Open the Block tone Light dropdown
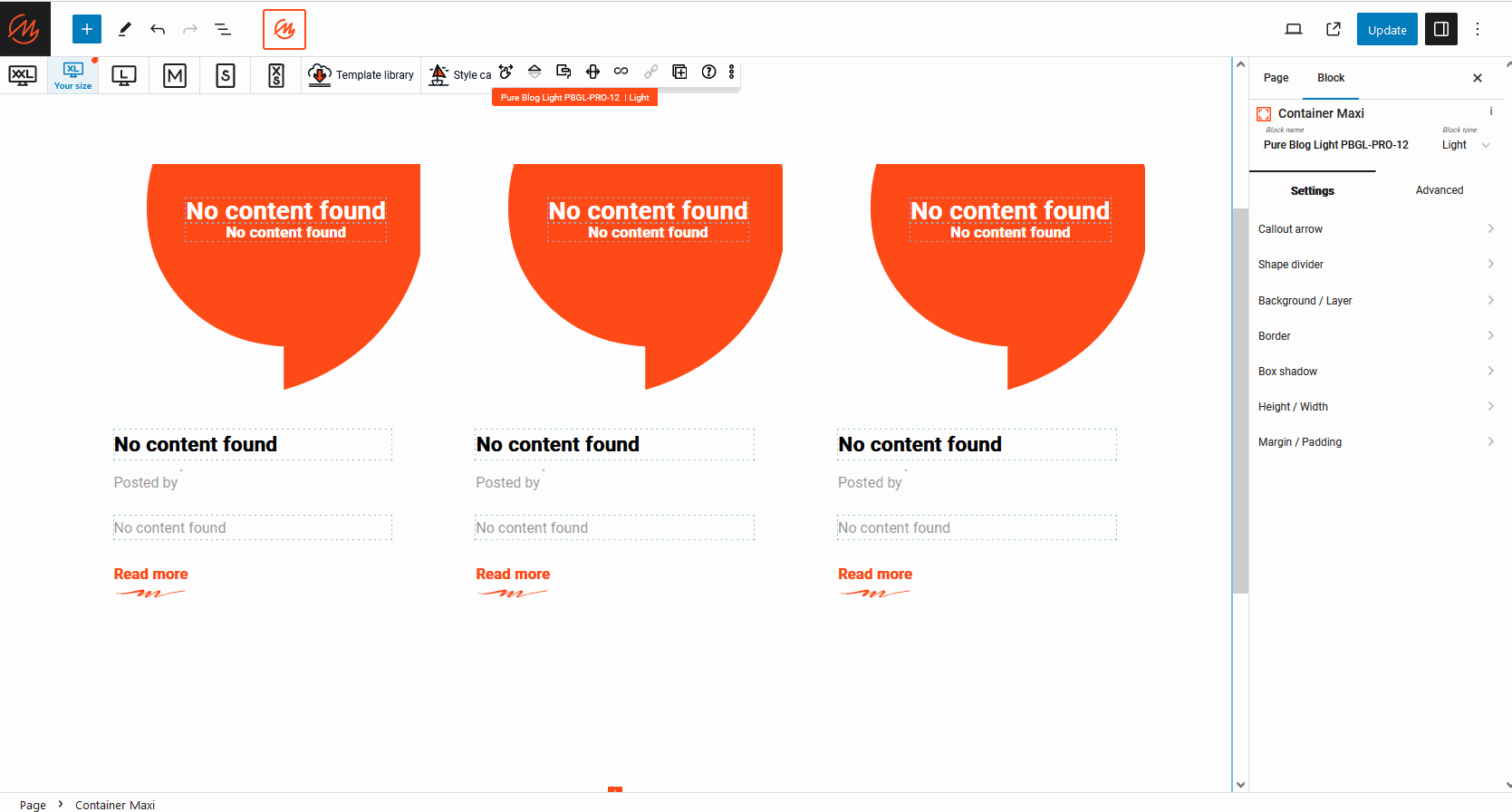Viewport: 1512px width, 812px height. coord(1466,145)
